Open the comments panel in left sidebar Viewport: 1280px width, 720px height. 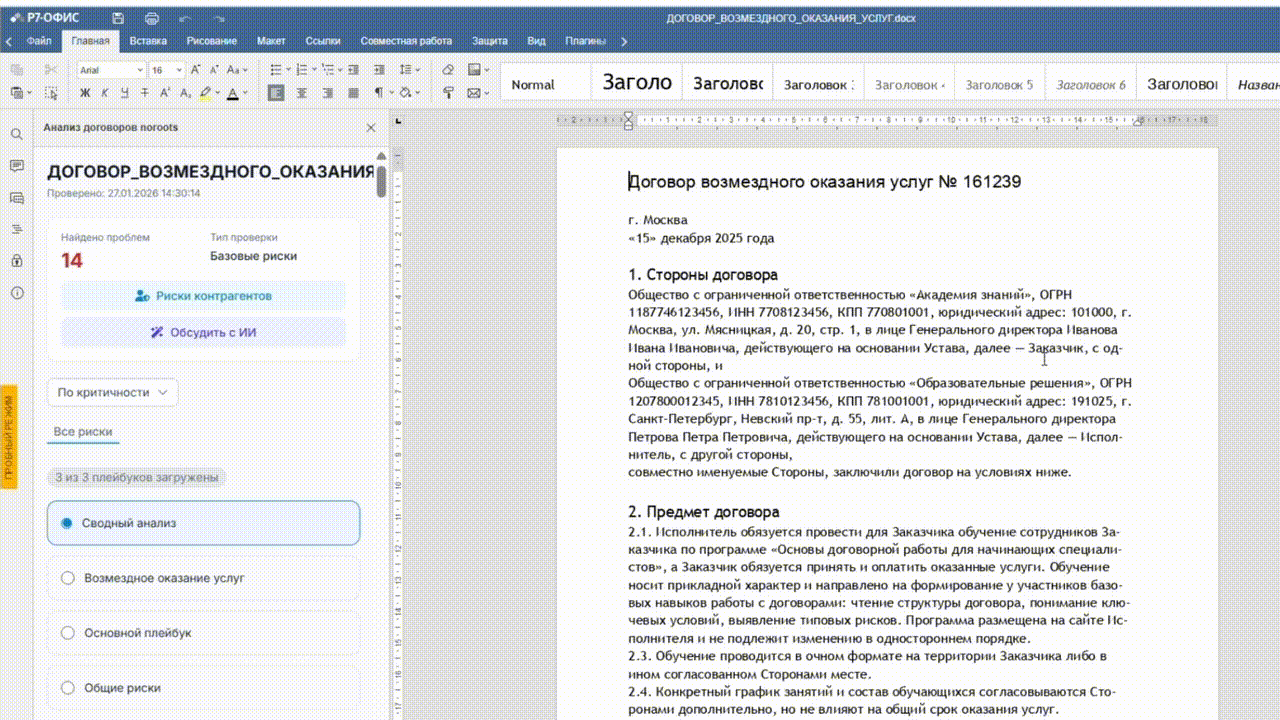[x=16, y=166]
